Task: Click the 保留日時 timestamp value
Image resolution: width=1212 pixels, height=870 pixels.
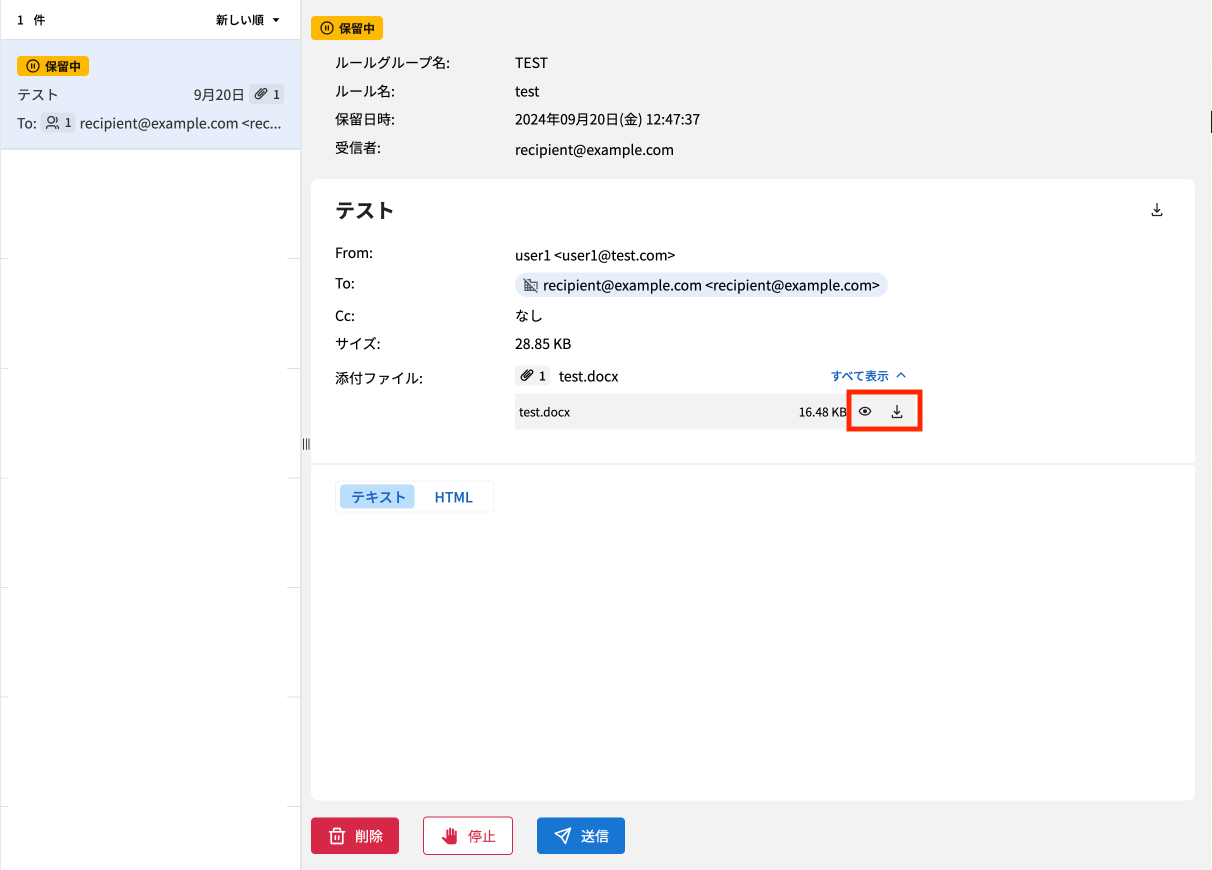Action: pos(607,119)
